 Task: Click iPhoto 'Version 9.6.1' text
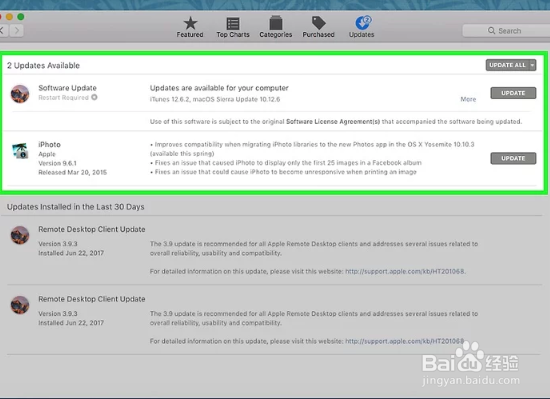coord(58,163)
